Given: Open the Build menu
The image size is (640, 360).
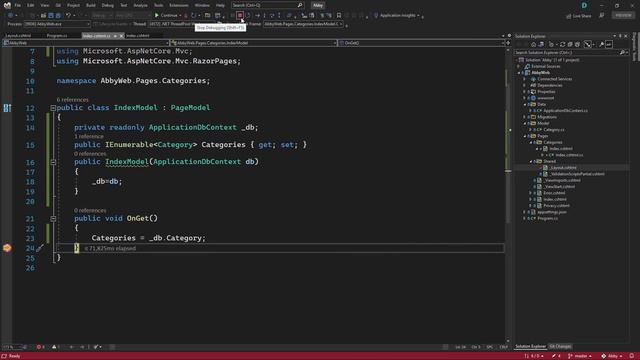Looking at the screenshot, I should pos(91,5).
